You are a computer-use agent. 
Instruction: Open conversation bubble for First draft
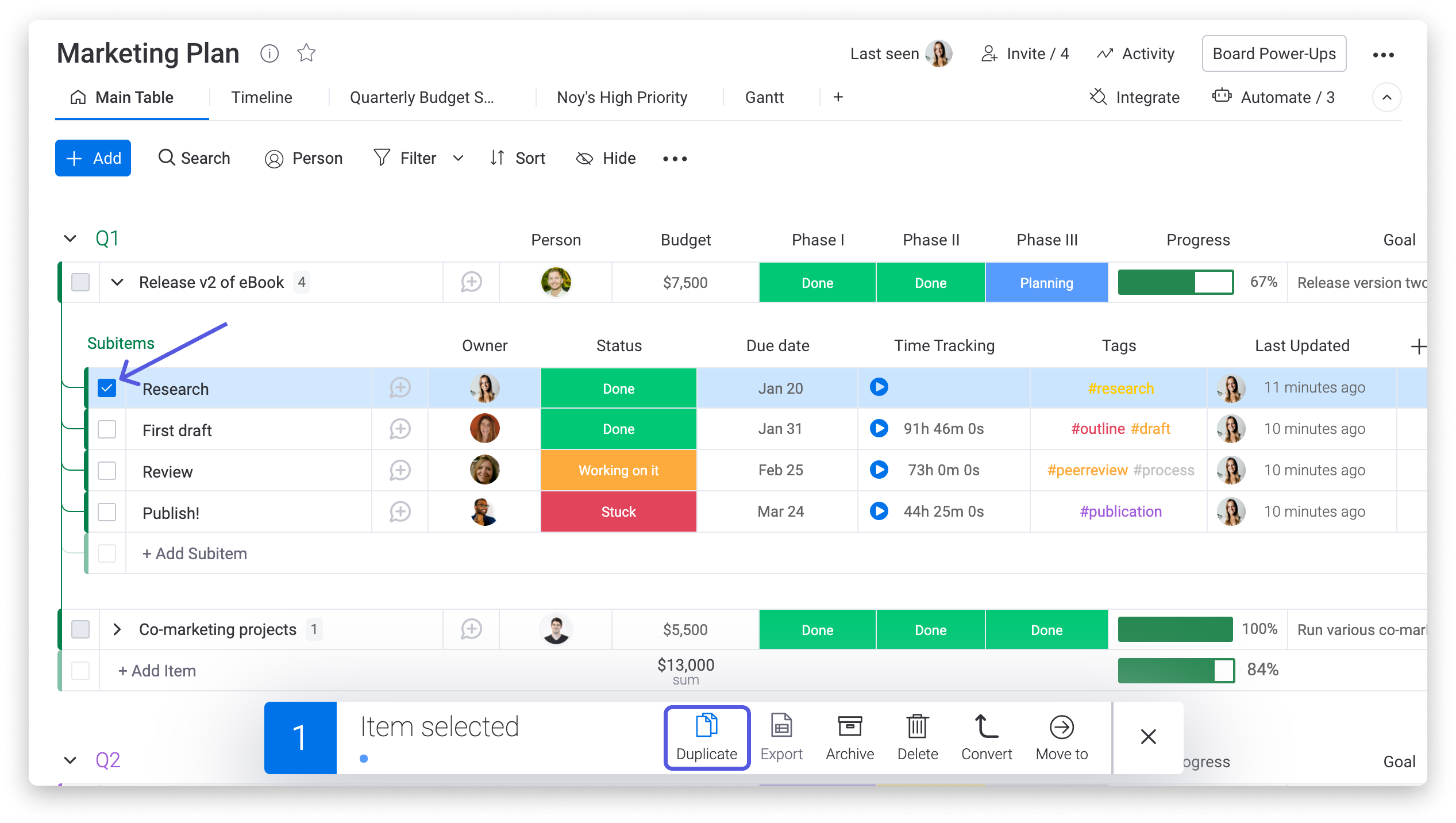(400, 429)
